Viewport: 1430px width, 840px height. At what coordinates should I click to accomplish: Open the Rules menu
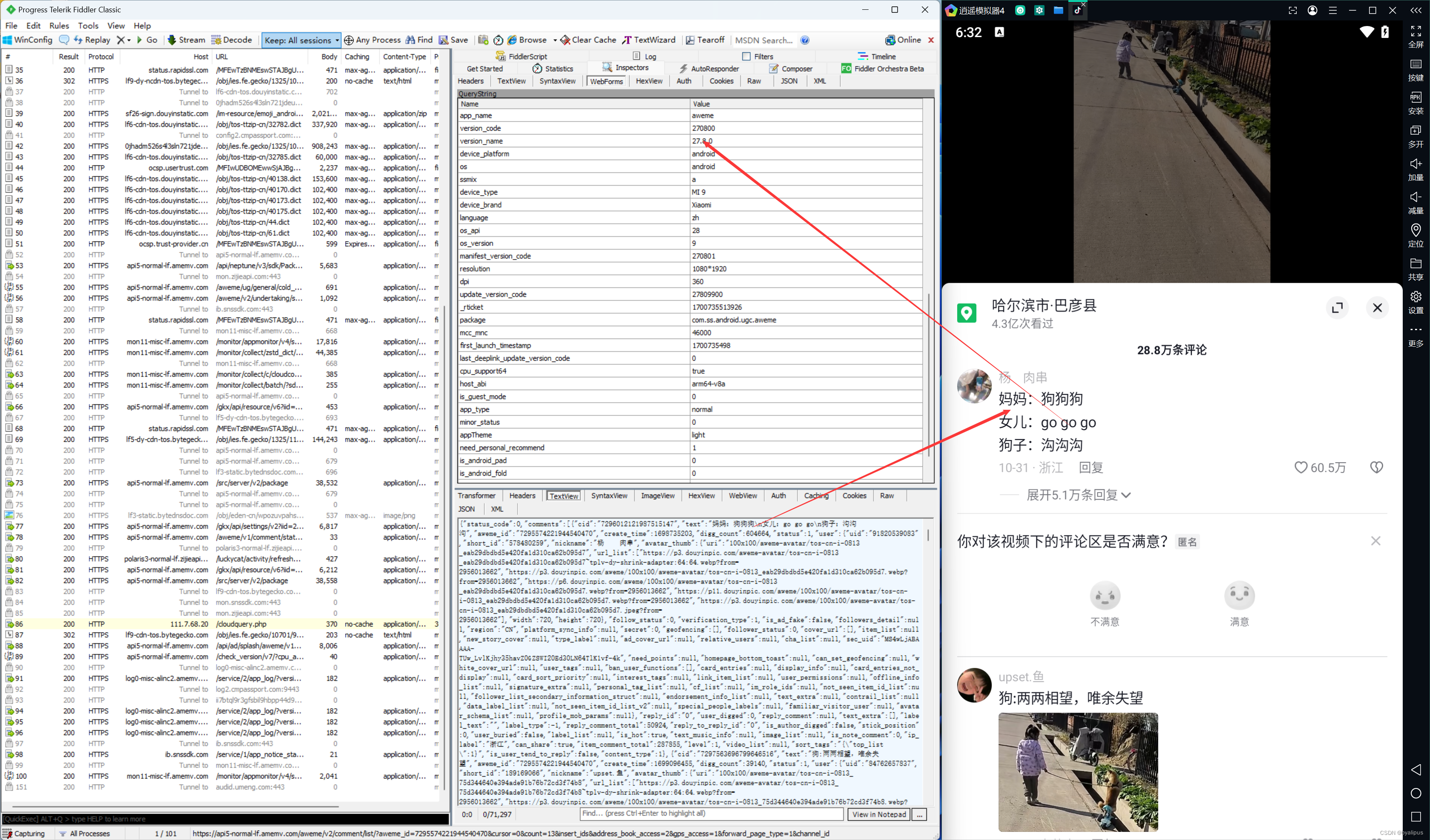[x=58, y=26]
